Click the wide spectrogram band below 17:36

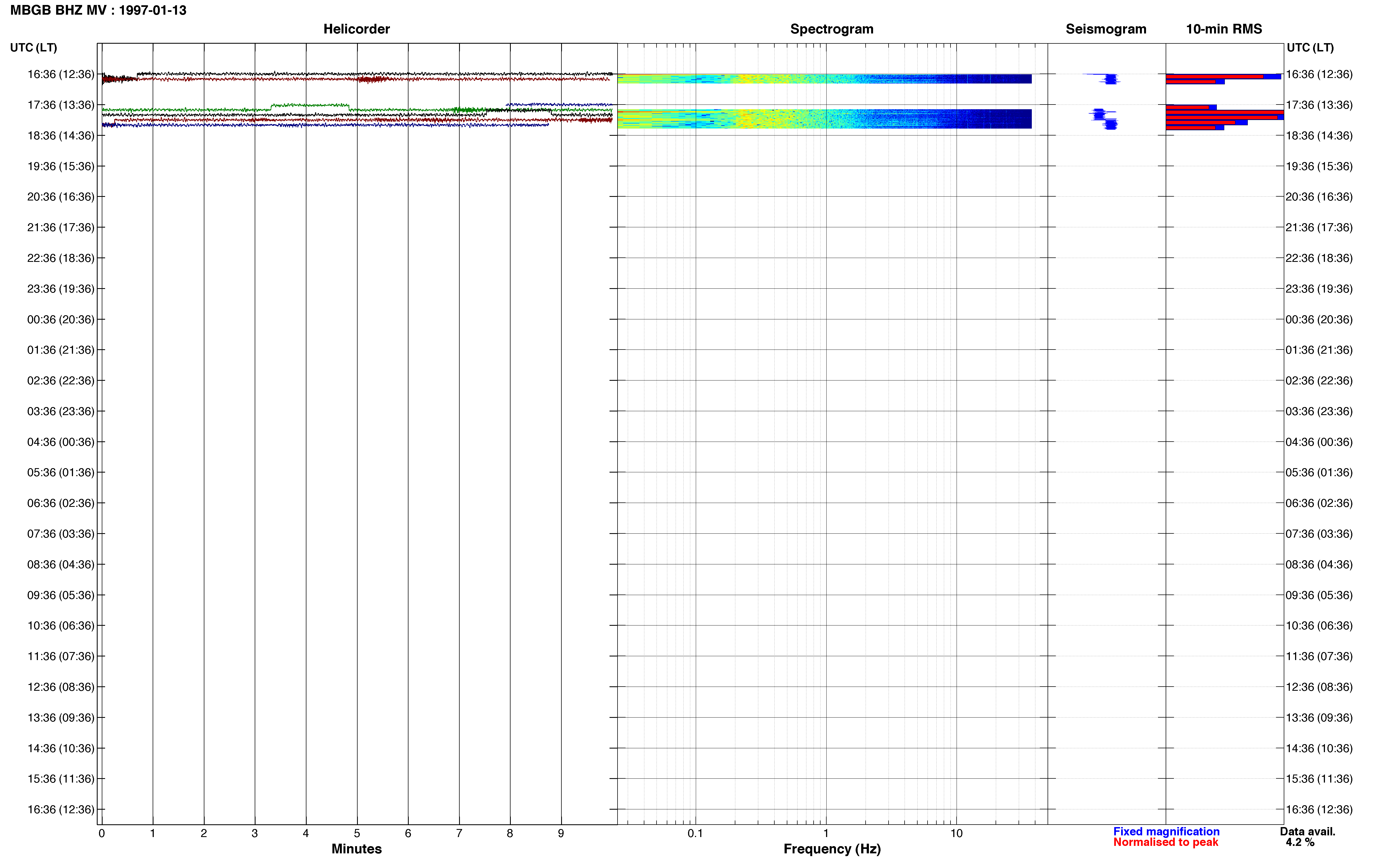click(x=824, y=119)
